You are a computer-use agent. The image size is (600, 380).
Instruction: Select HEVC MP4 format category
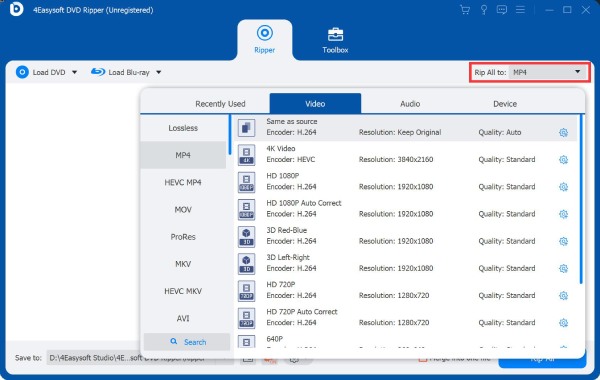click(183, 183)
